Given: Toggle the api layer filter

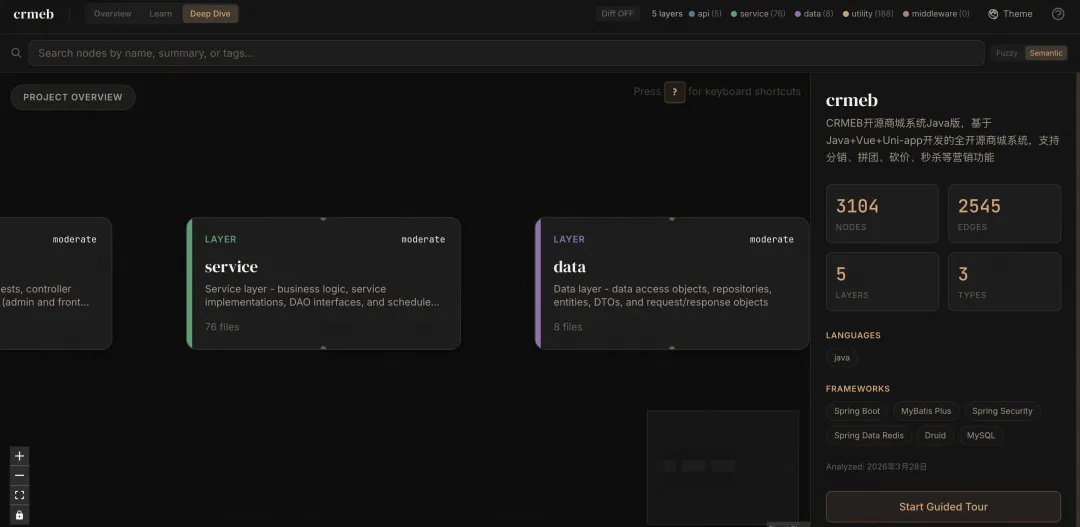Looking at the screenshot, I should point(705,14).
